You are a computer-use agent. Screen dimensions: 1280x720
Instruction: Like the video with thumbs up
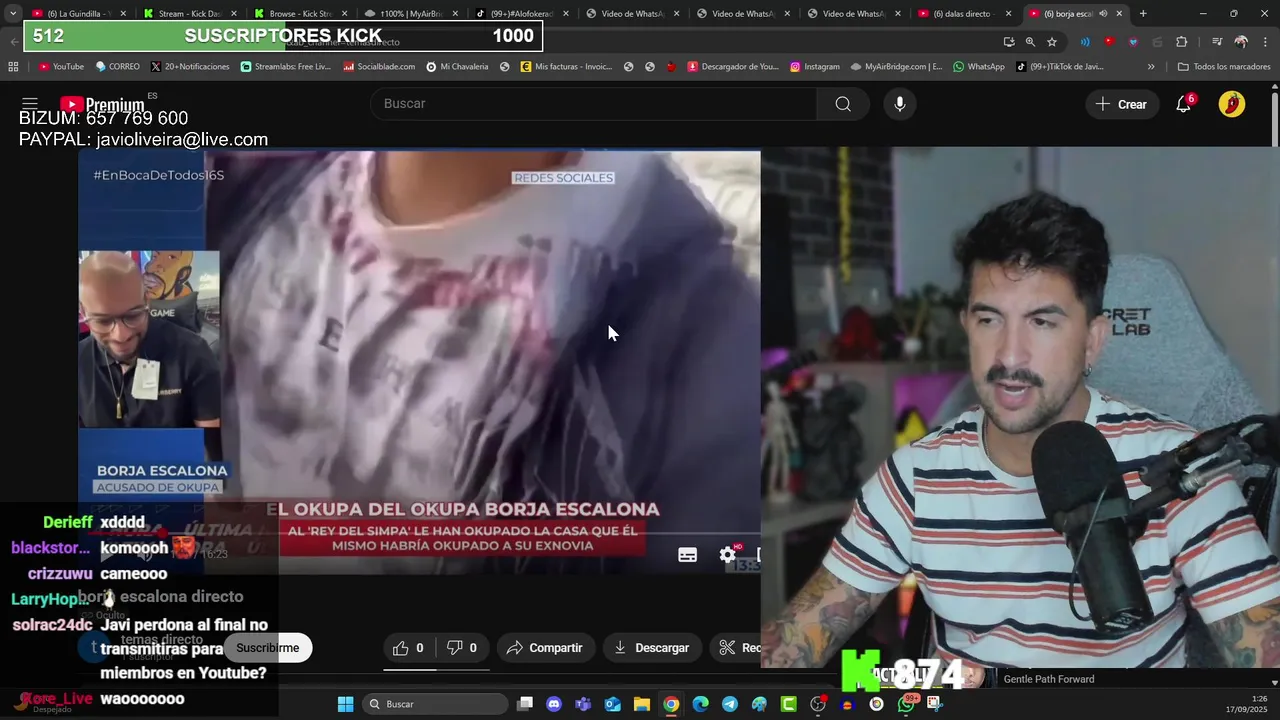pyautogui.click(x=408, y=648)
